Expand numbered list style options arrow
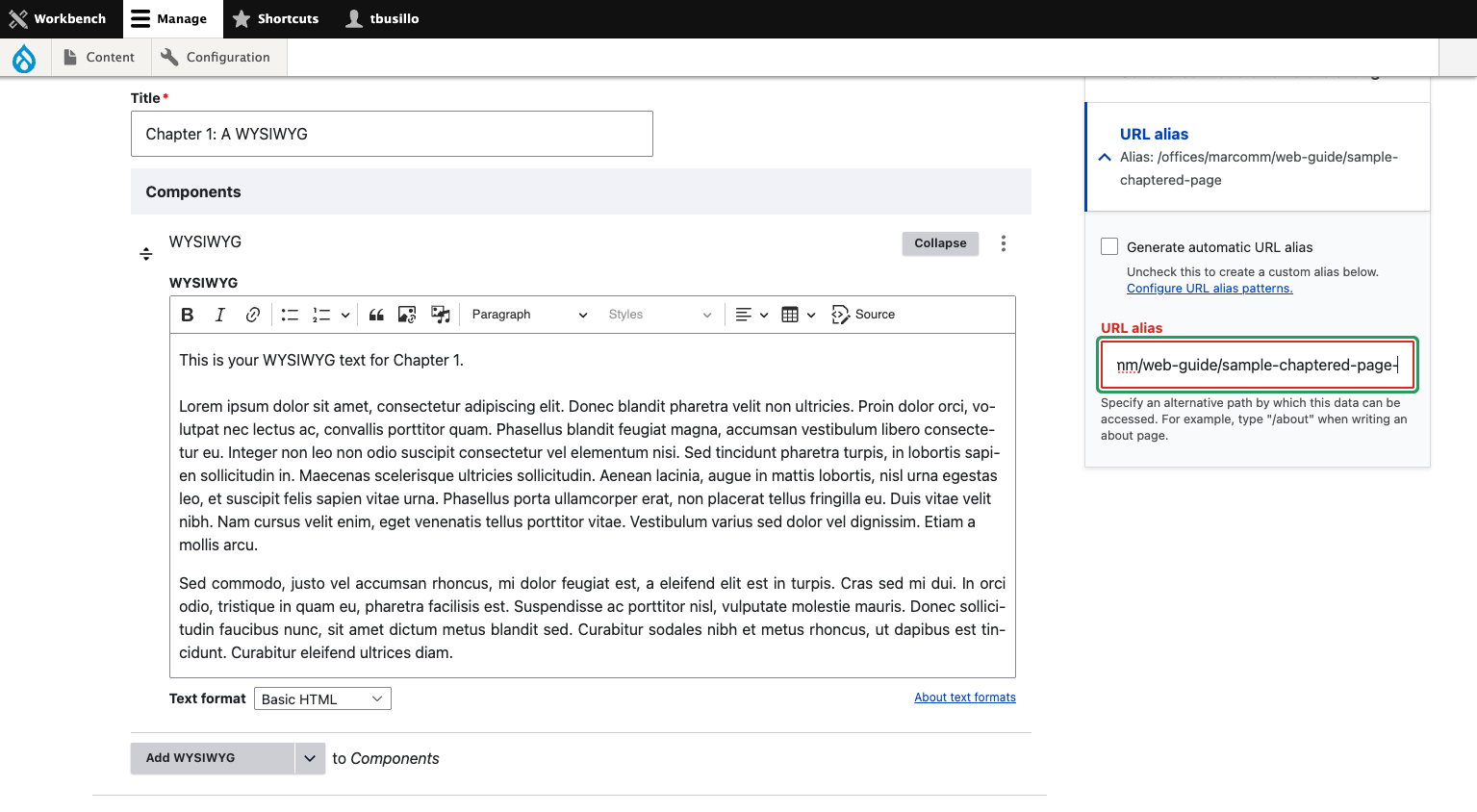1477x812 pixels. (x=345, y=315)
